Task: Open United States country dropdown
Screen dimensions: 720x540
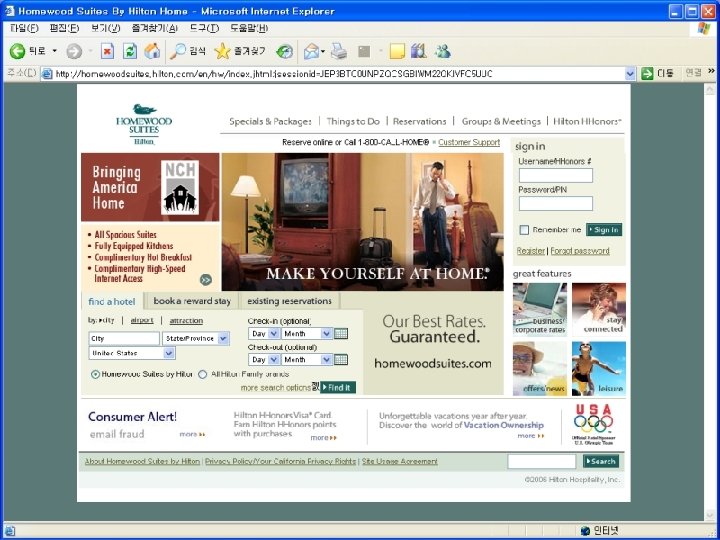Action: pos(132,353)
